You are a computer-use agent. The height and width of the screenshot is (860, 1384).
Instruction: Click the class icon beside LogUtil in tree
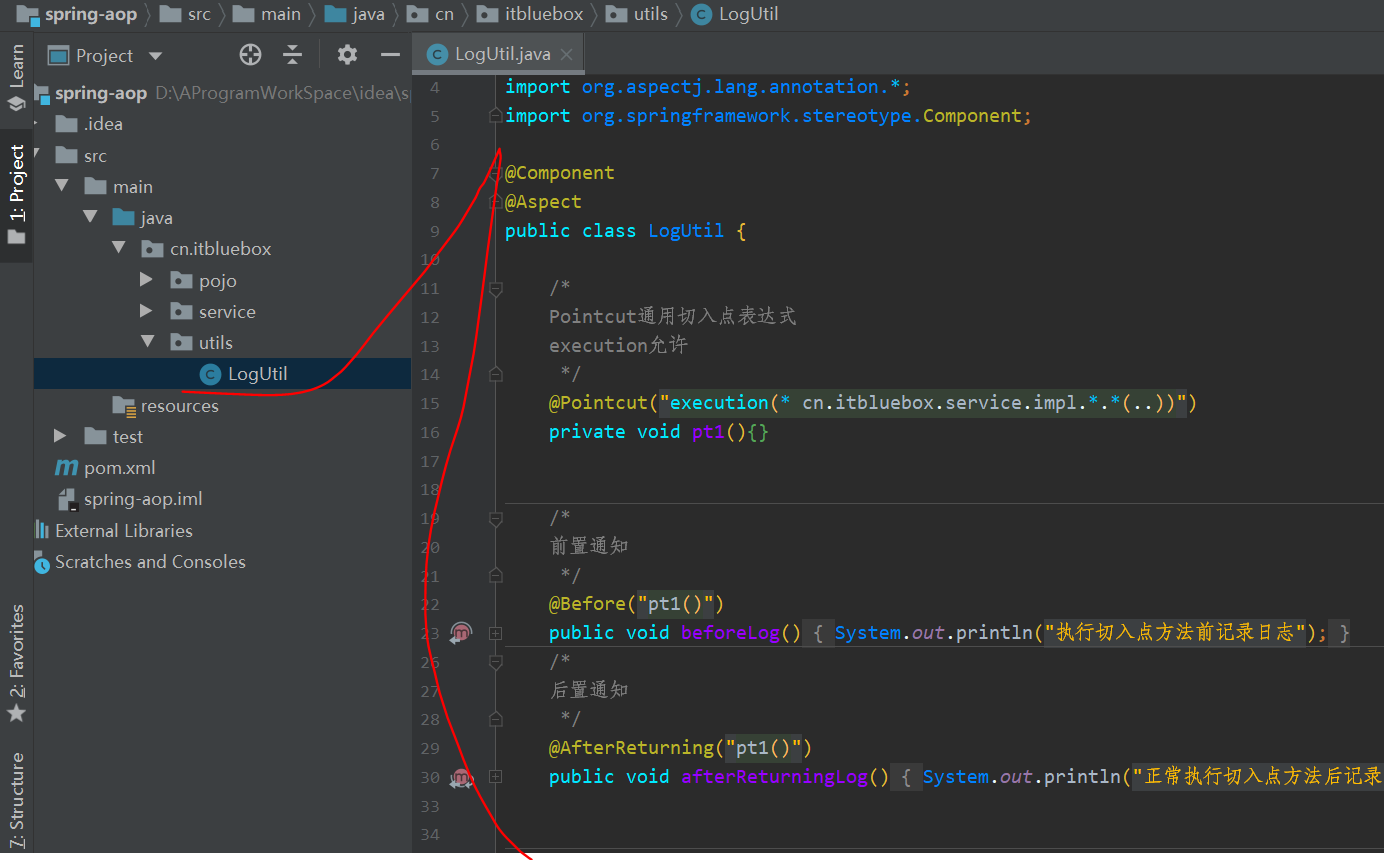[x=210, y=374]
